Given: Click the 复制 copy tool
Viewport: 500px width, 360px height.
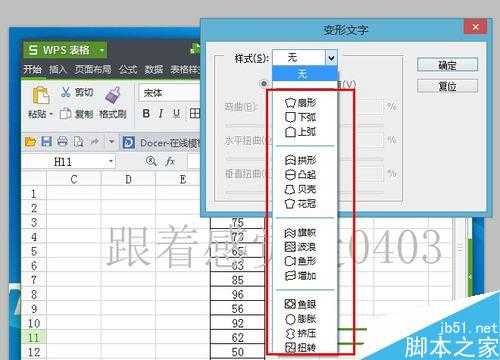Looking at the screenshot, I should click(76, 114).
